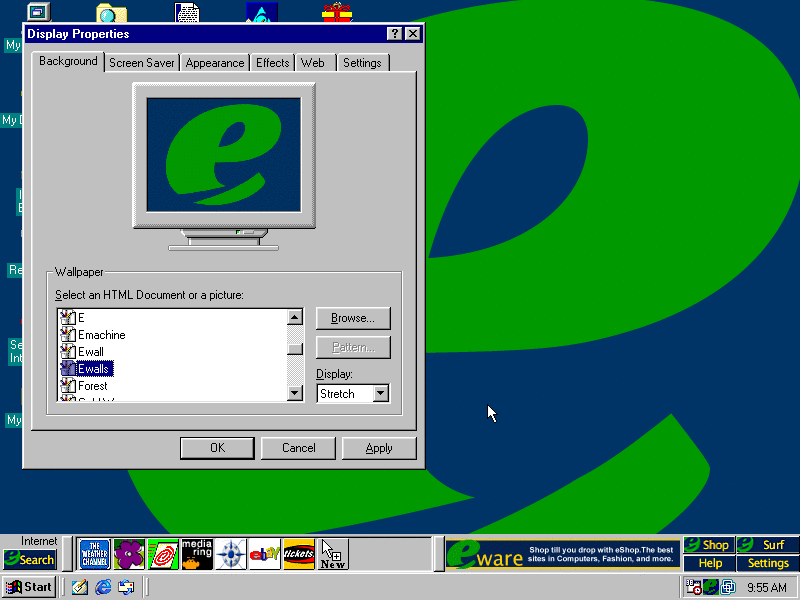Switch to the Screen Saver tab
This screenshot has height=600, width=800.
point(142,63)
